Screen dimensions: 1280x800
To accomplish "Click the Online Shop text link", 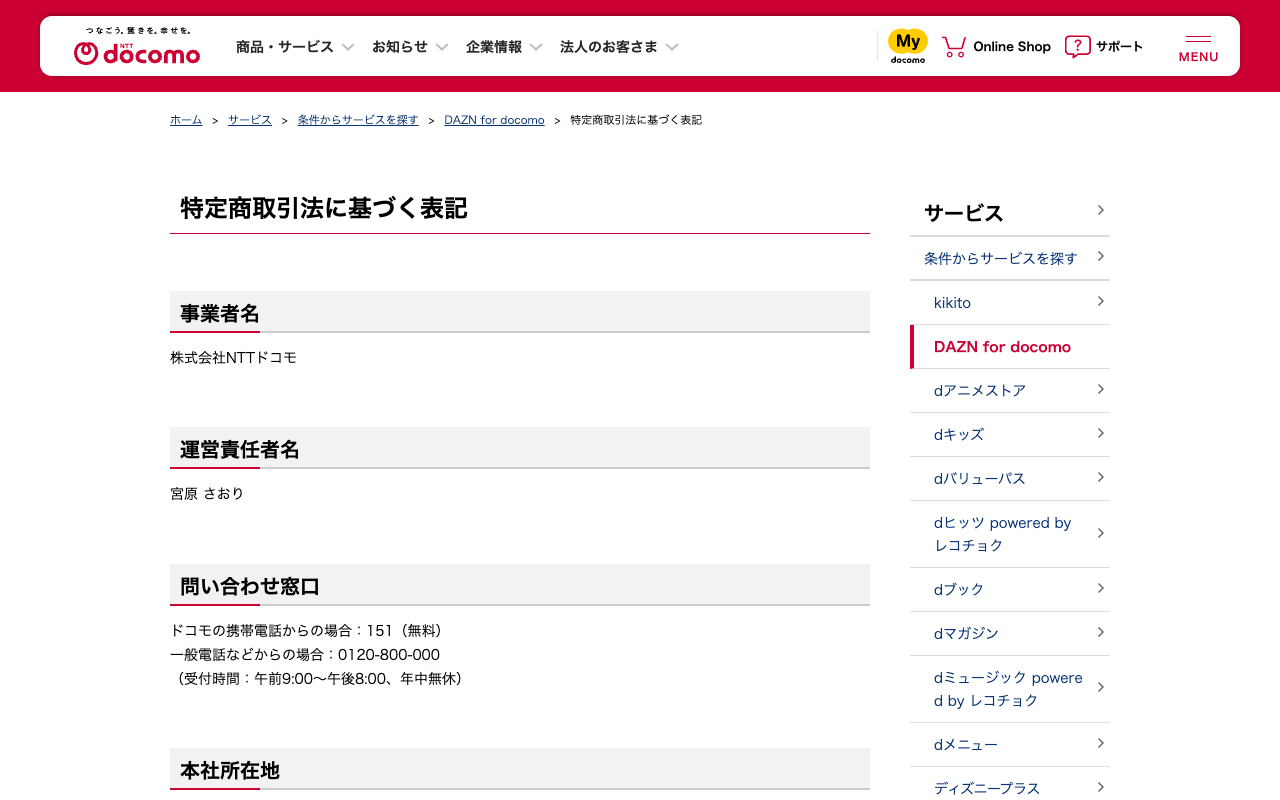I will 1012,47.
